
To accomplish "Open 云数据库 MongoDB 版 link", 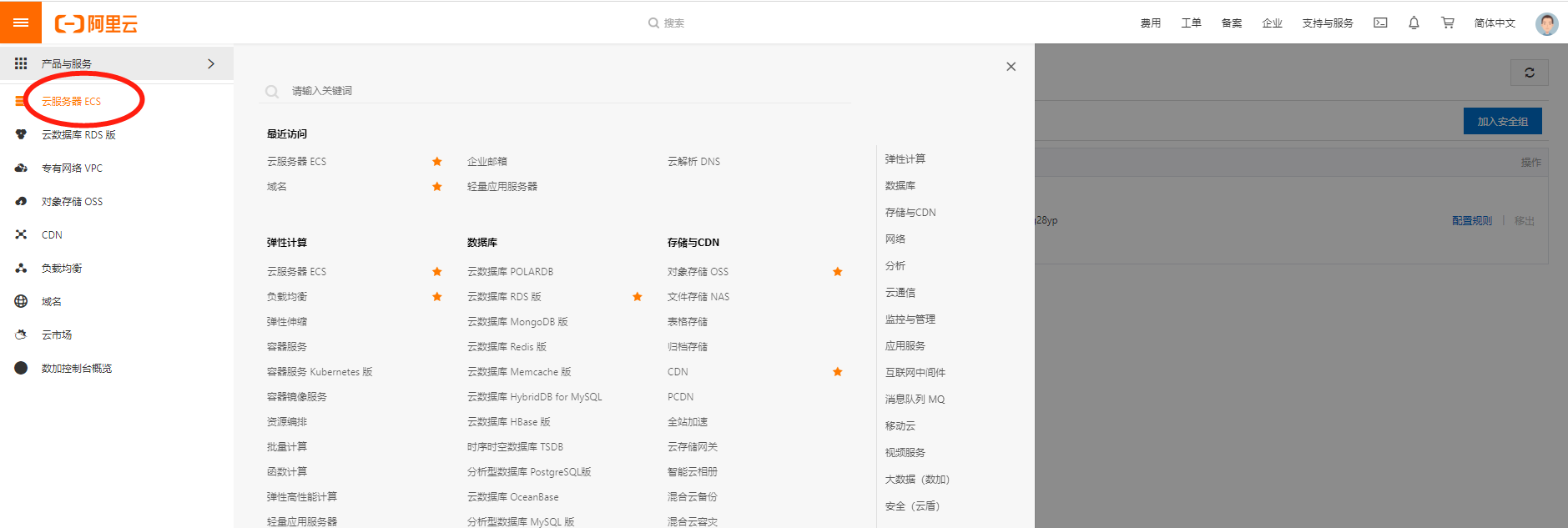I will 517,322.
